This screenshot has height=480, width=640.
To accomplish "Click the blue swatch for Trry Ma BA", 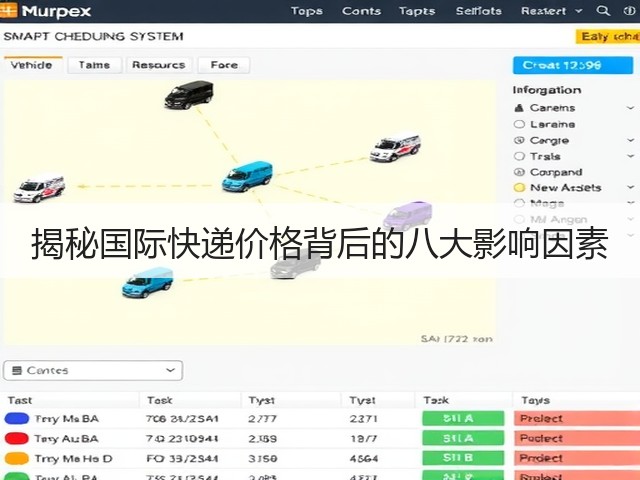I will (x=17, y=418).
